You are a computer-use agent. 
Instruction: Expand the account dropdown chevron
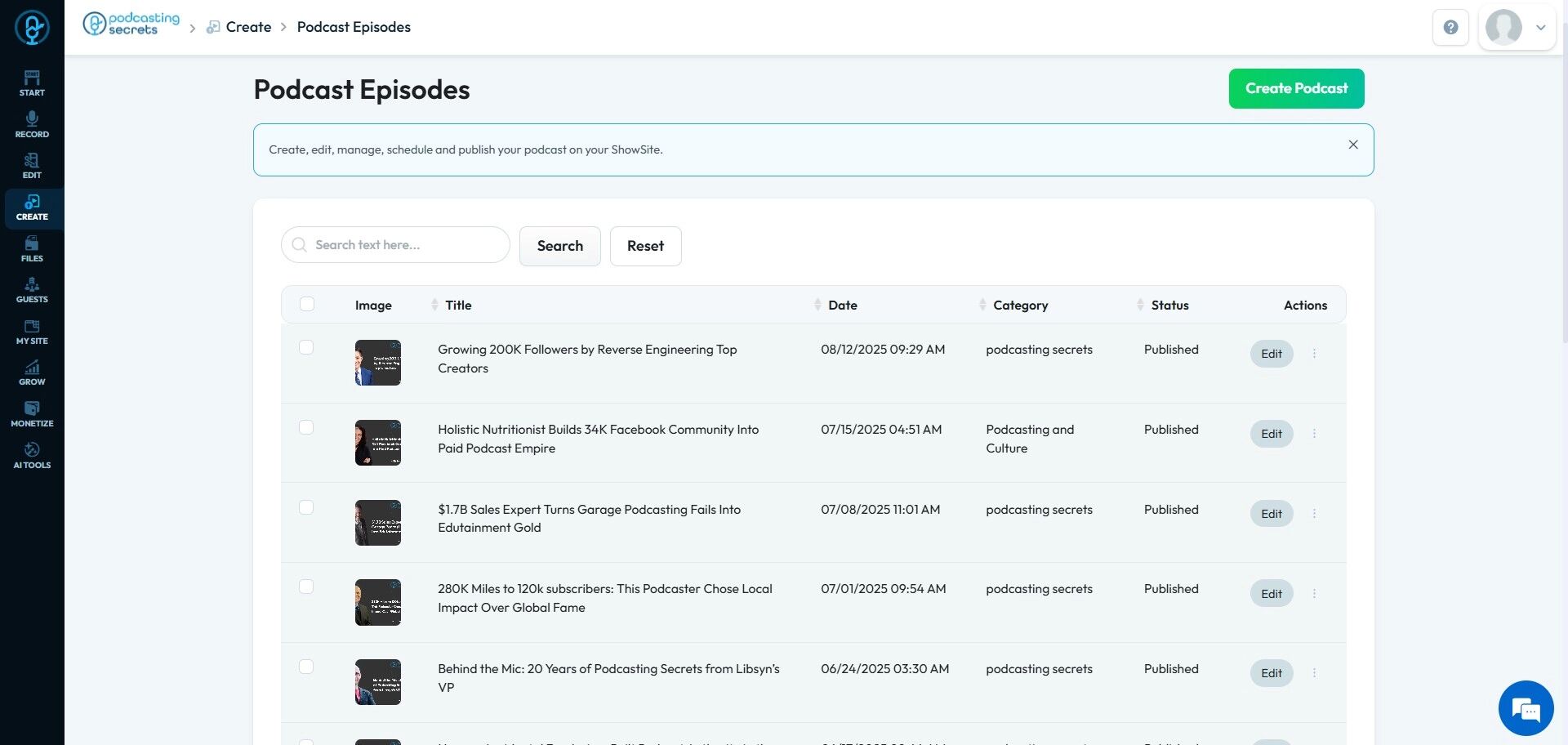[1541, 27]
